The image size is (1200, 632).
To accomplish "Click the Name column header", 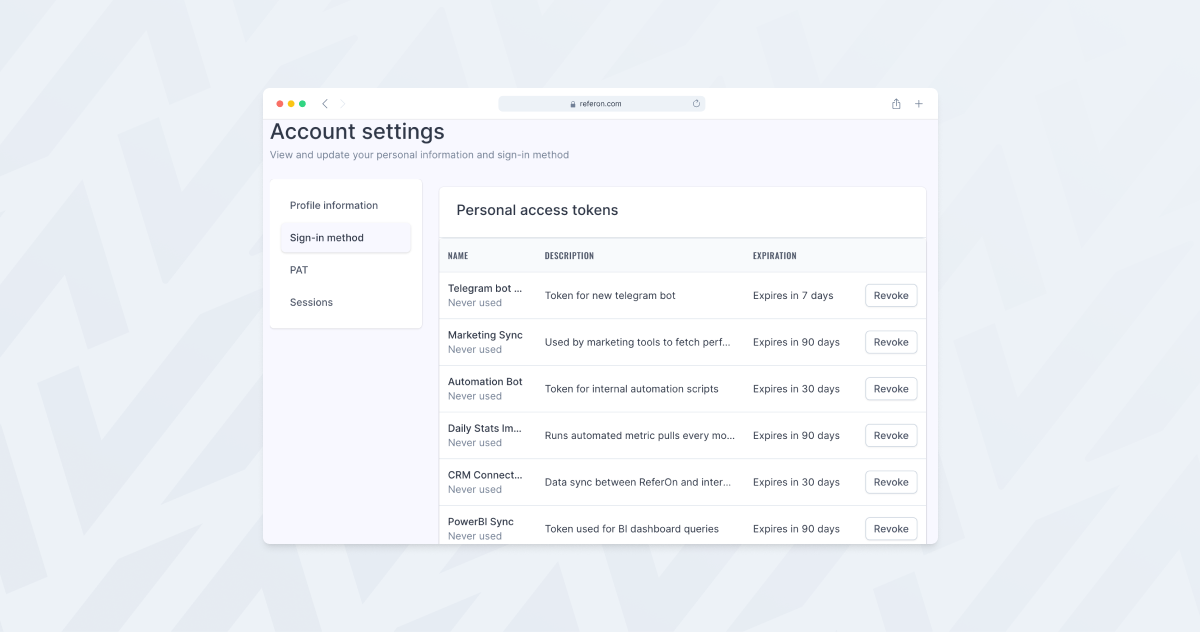I will pyautogui.click(x=458, y=256).
